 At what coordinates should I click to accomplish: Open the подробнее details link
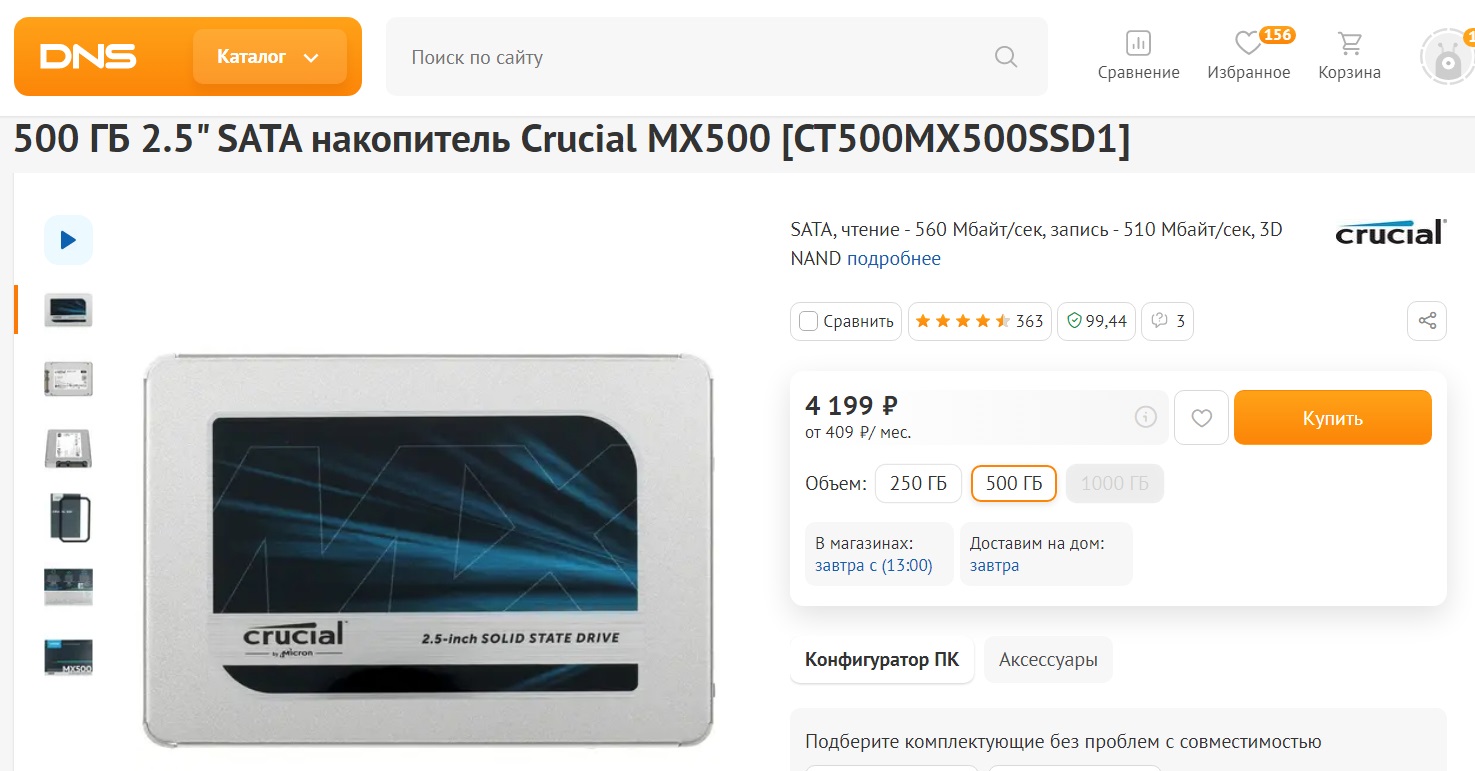coord(894,259)
